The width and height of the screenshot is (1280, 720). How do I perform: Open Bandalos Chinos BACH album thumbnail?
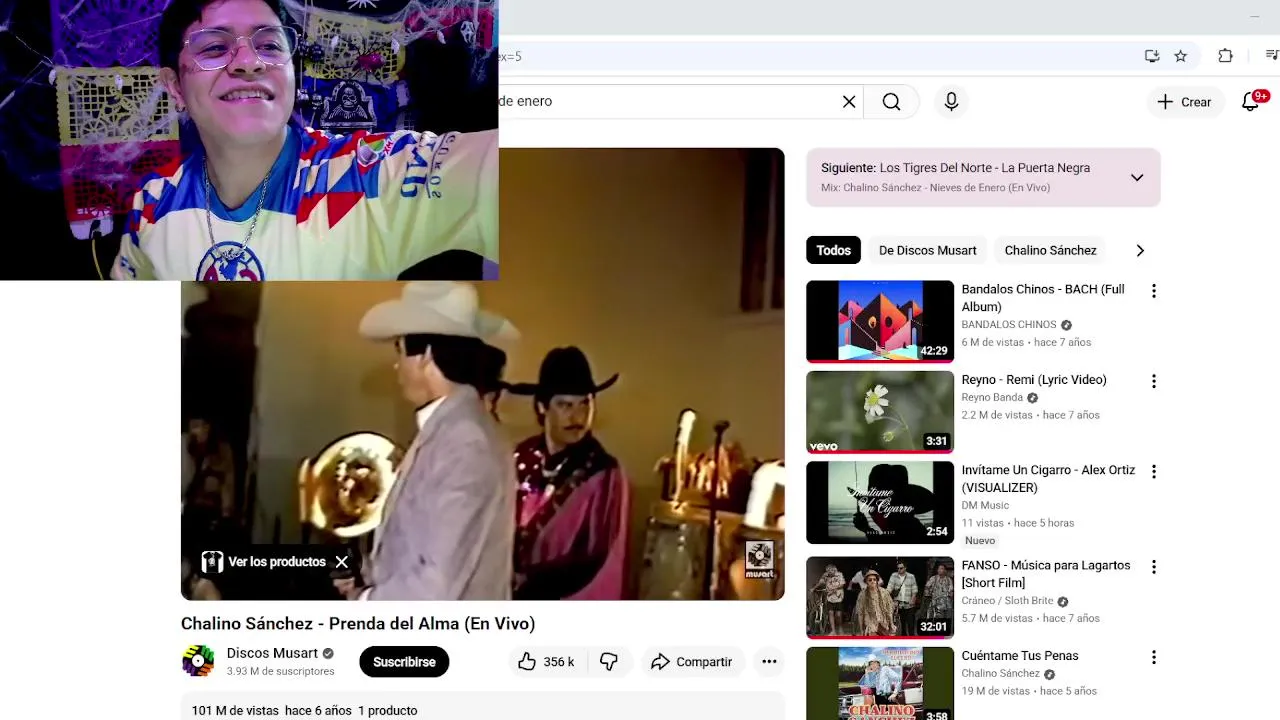point(880,321)
